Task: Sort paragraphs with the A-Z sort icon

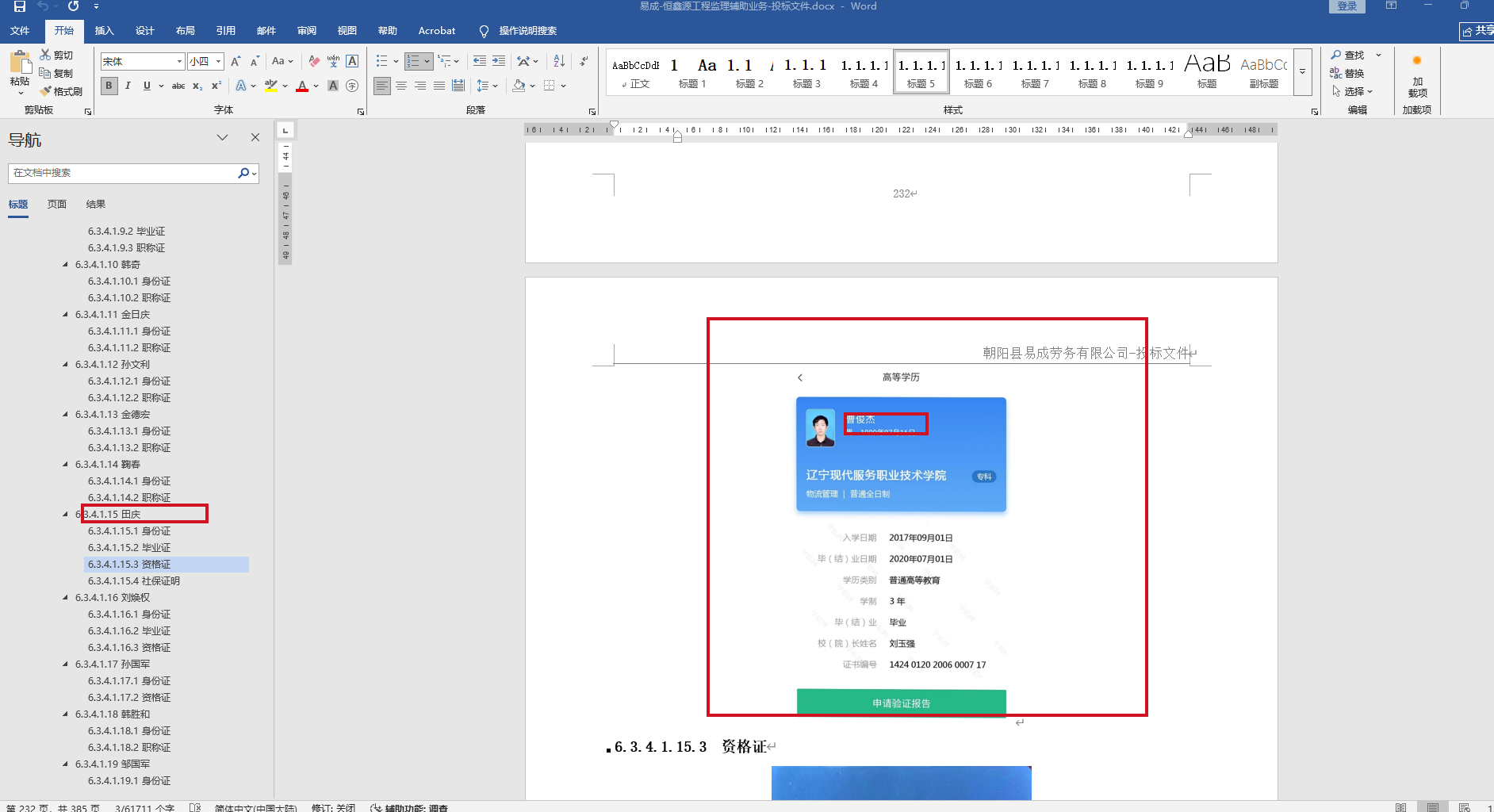Action: 559,61
